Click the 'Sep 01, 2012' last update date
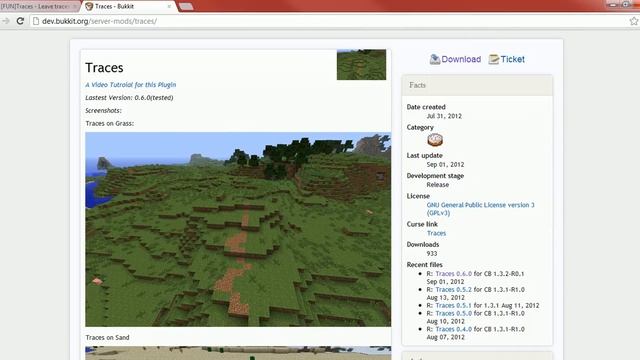The image size is (640, 360). point(445,164)
